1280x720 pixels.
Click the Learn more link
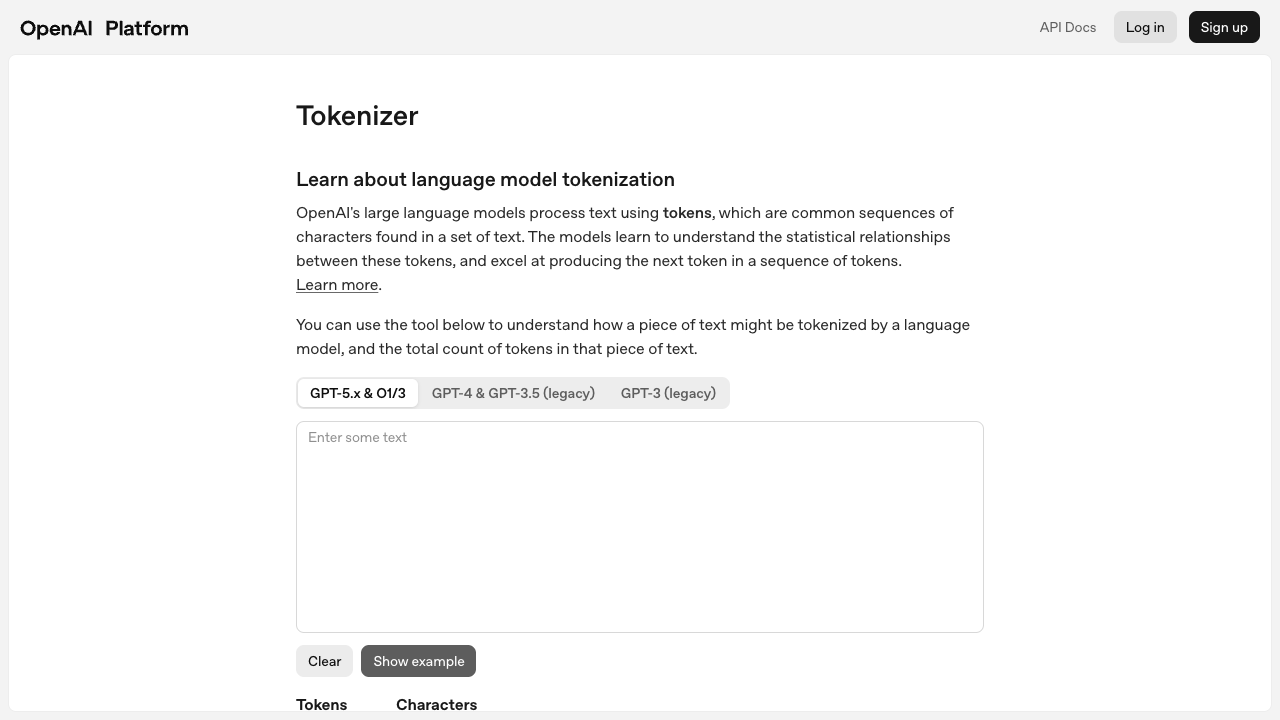336,285
